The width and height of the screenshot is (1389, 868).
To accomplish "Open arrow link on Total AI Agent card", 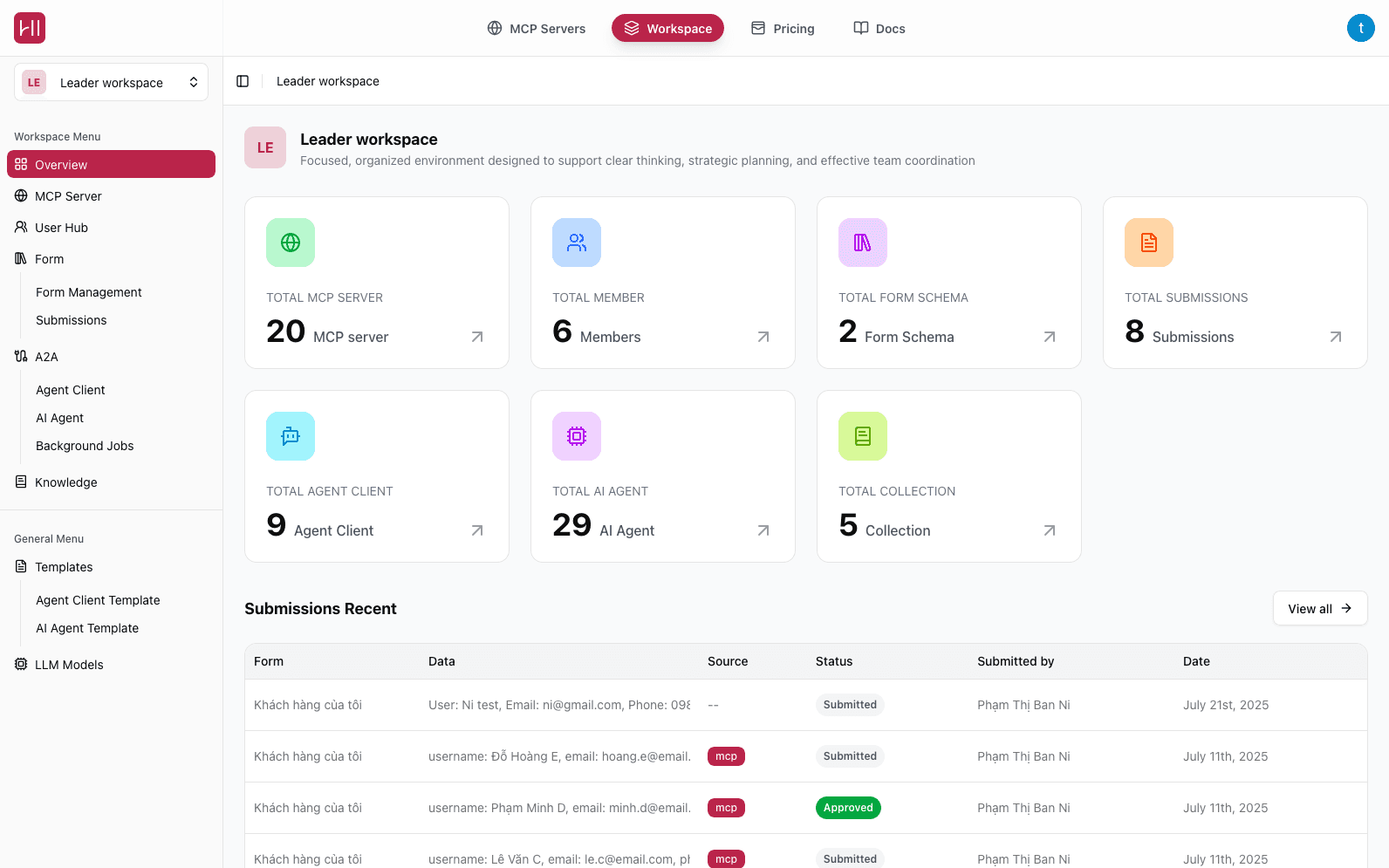I will [763, 530].
